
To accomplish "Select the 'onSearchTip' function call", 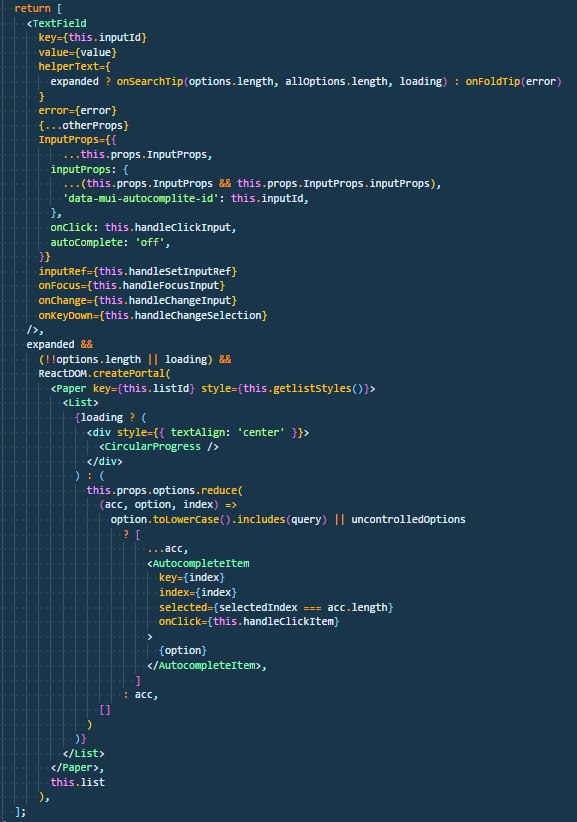I will click(149, 82).
